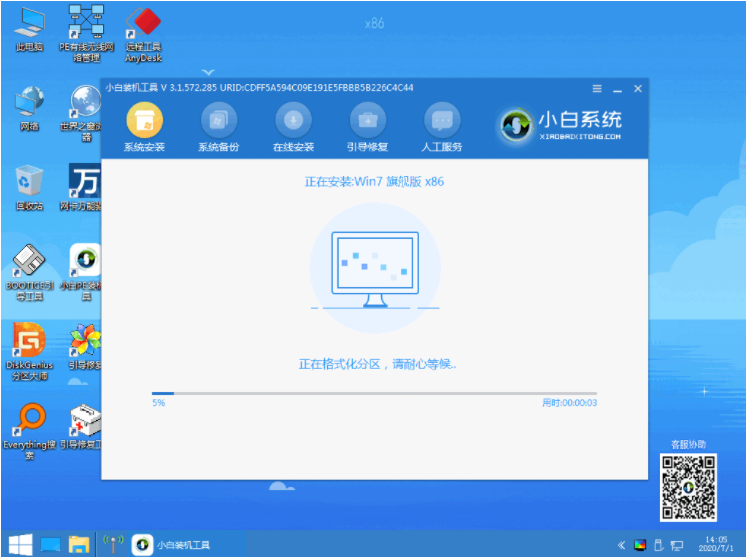The image size is (750, 557).
Task: Open the hamburger menu in title bar
Action: point(597,88)
